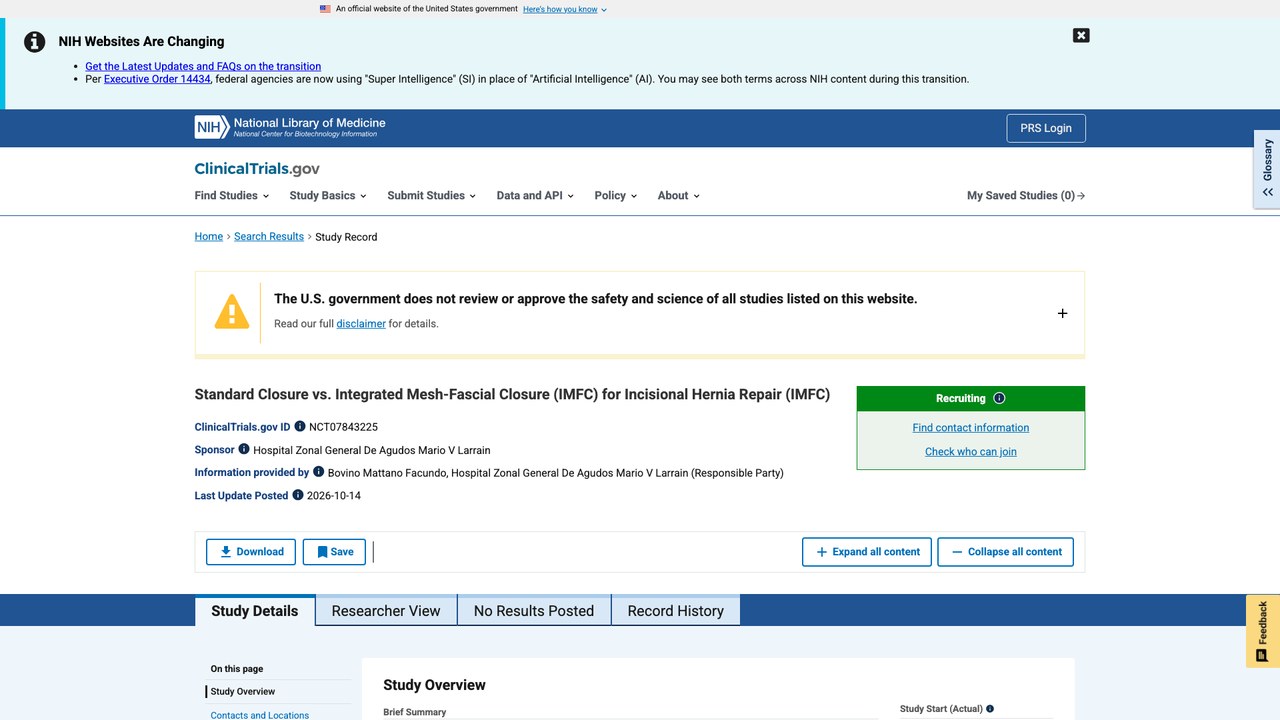This screenshot has width=1280, height=720.
Task: Open the About dropdown menu
Action: tap(678, 196)
